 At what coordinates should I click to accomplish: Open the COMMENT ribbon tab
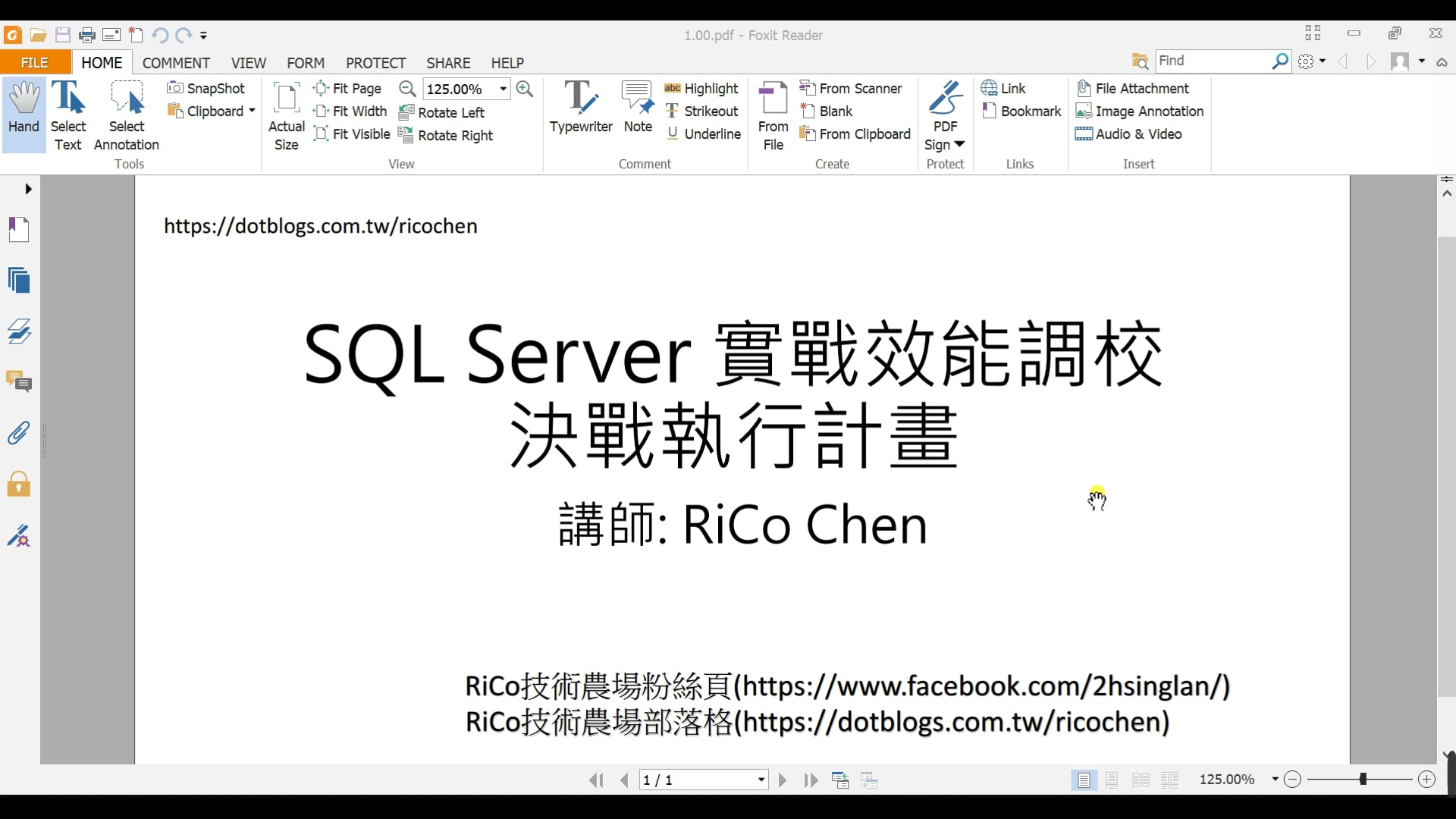[x=176, y=62]
